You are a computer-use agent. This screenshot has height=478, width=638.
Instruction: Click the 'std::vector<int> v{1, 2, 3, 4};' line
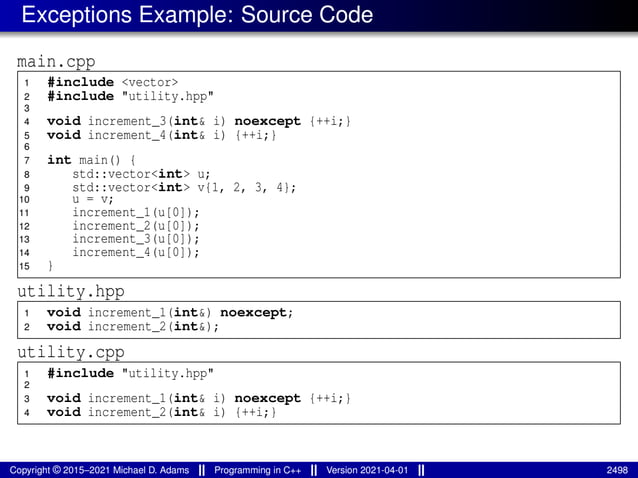(x=184, y=188)
